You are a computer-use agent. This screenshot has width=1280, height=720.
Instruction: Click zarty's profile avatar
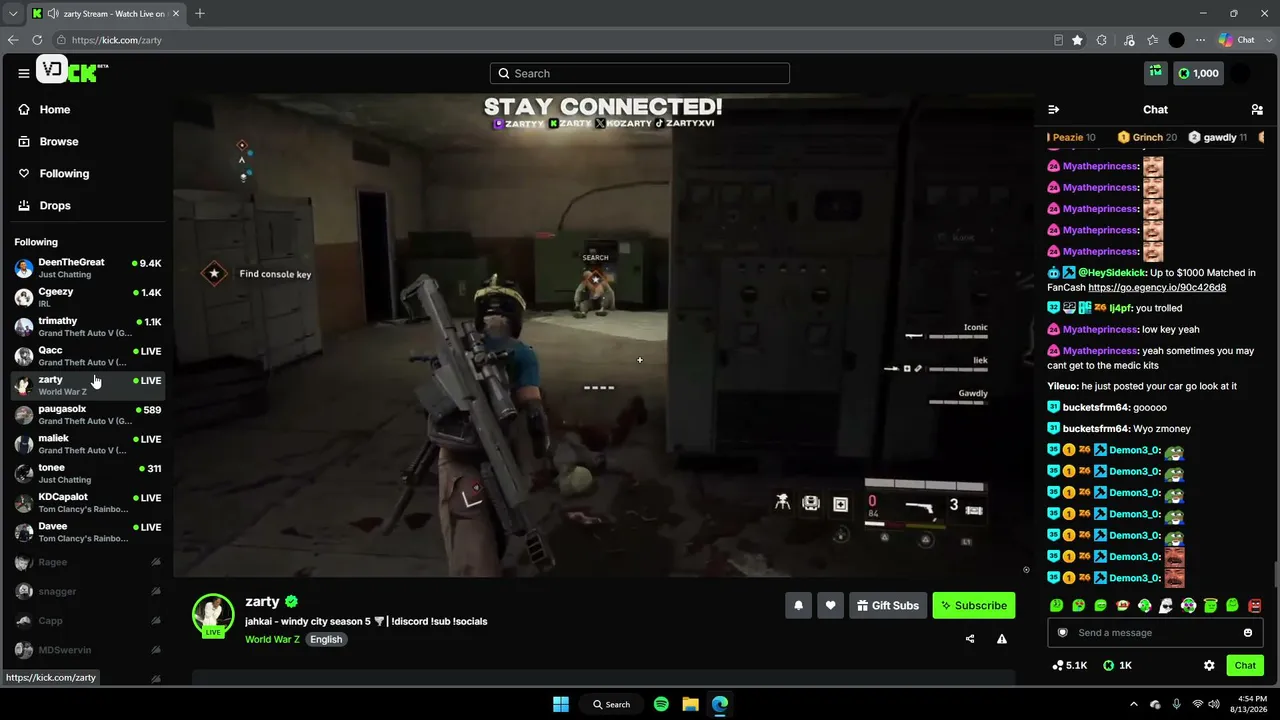coord(213,615)
